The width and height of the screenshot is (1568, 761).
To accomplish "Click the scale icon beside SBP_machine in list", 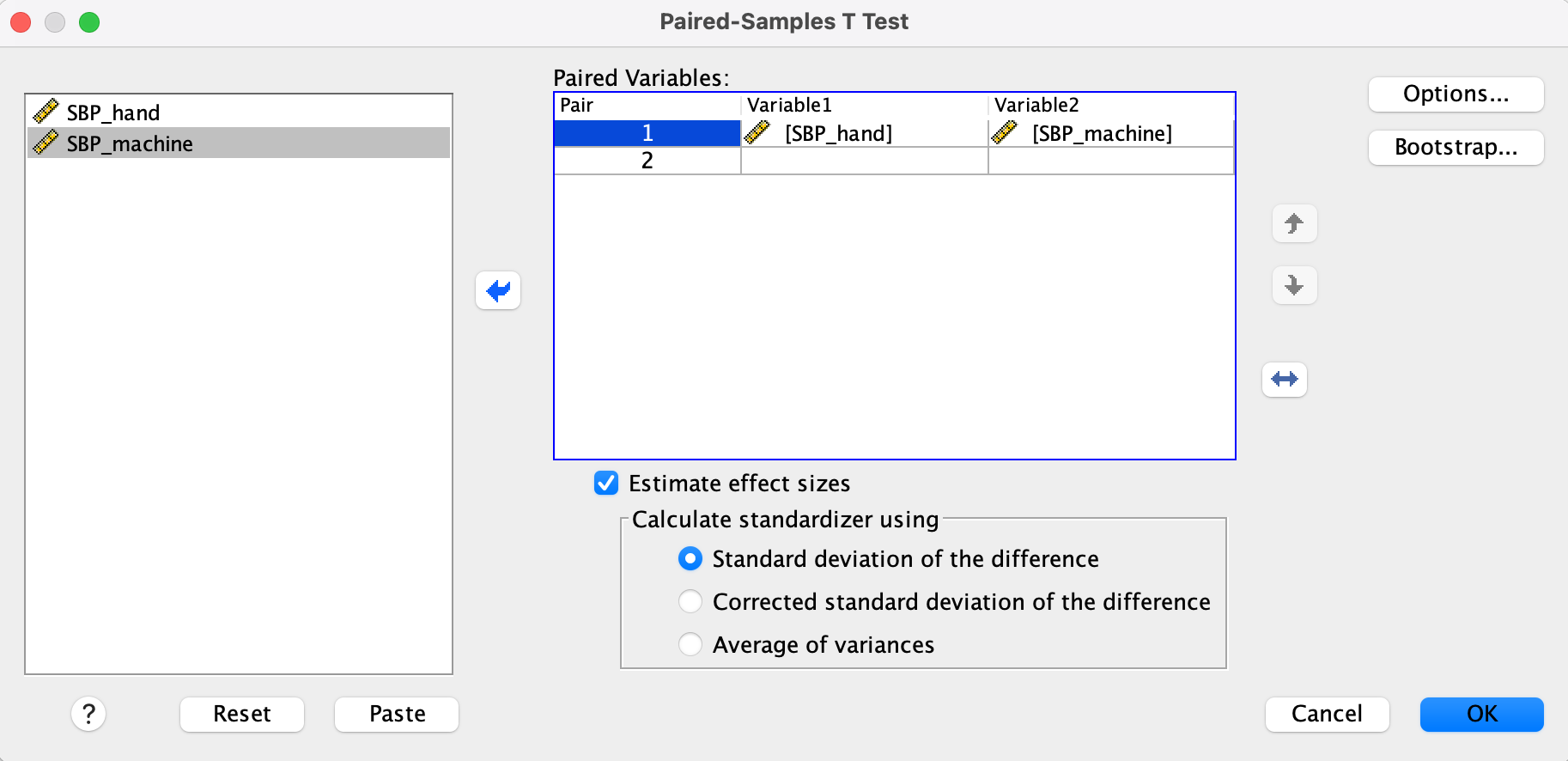I will coord(46,143).
